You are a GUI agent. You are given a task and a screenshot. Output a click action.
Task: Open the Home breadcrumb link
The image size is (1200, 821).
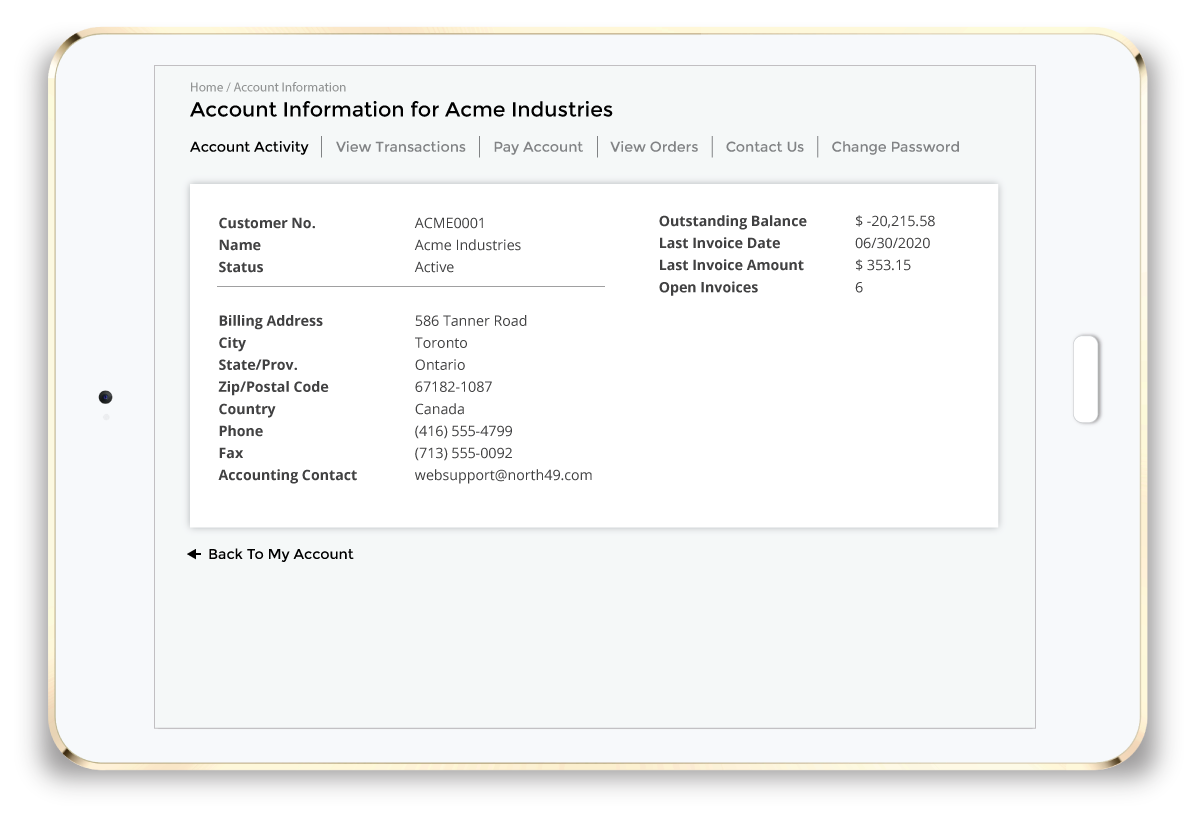206,87
